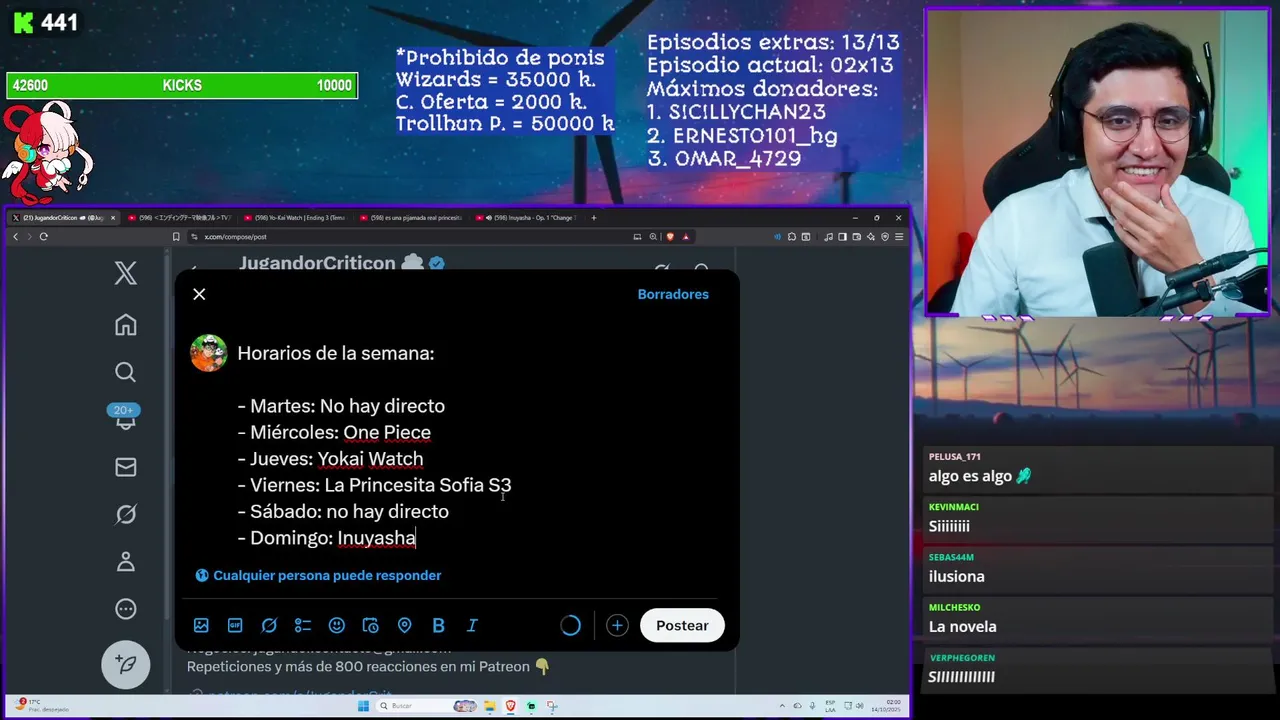The height and width of the screenshot is (720, 1280).
Task: Add another post to the thread
Action: pyautogui.click(x=617, y=625)
